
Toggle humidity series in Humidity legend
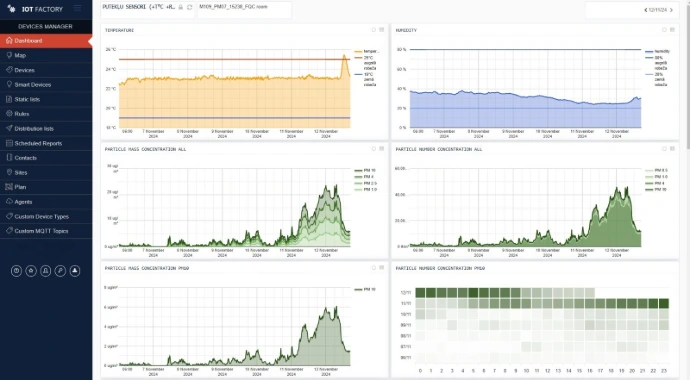[x=657, y=51]
